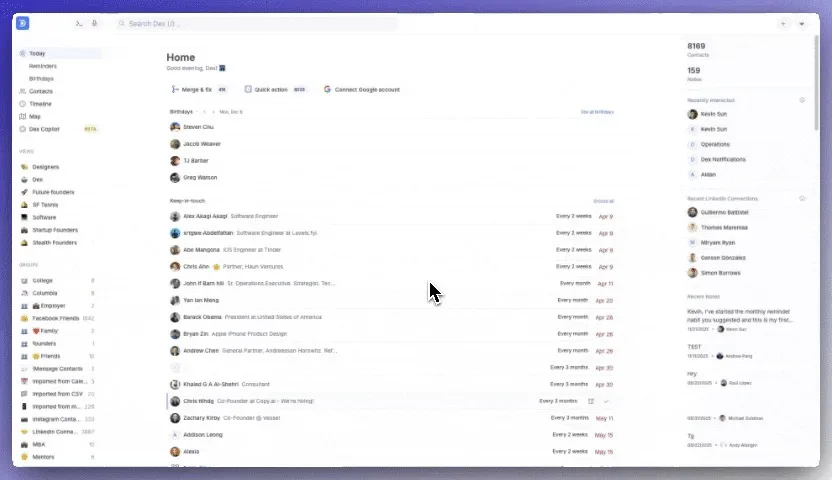
Task: Focus the Search Dex field
Action: point(257,23)
